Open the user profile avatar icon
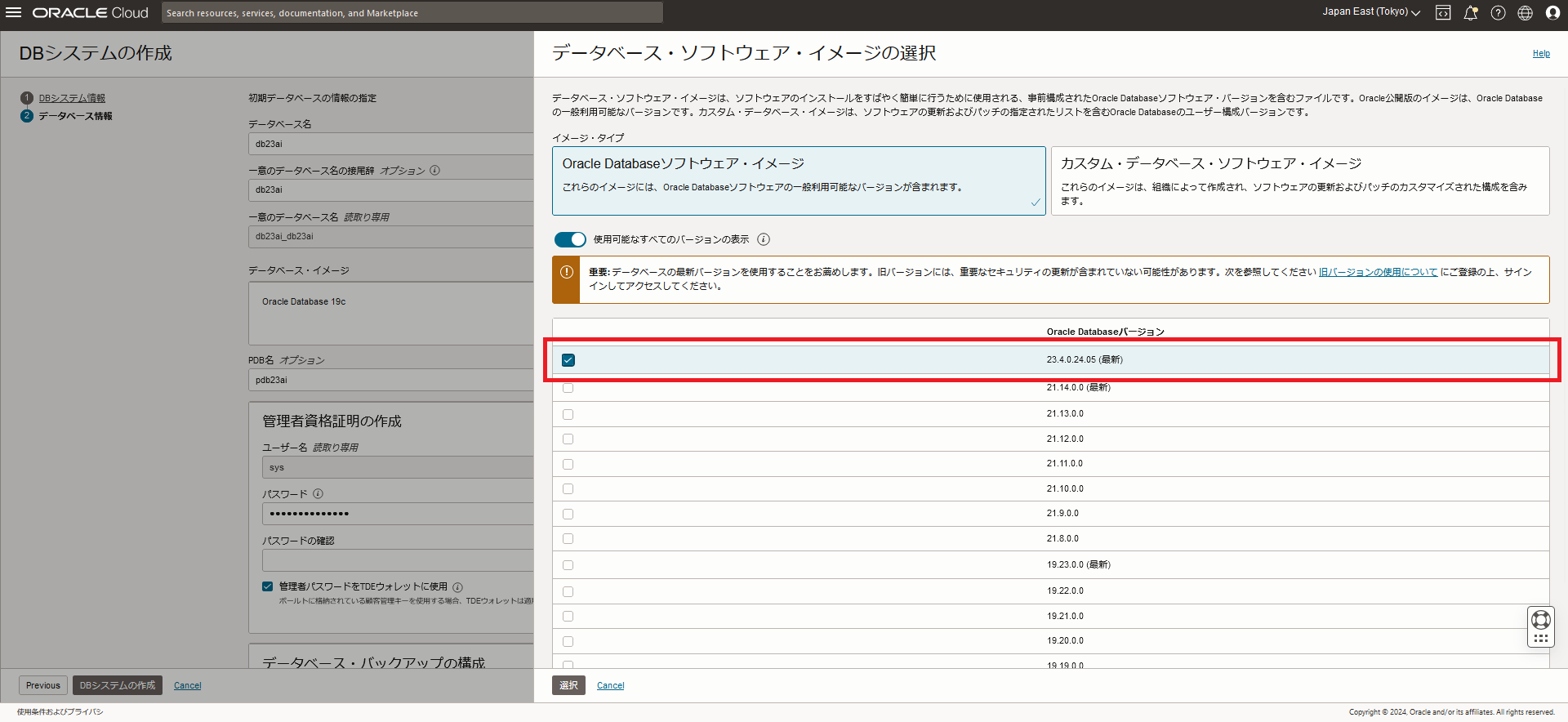The width and height of the screenshot is (1568, 722). click(x=1552, y=13)
